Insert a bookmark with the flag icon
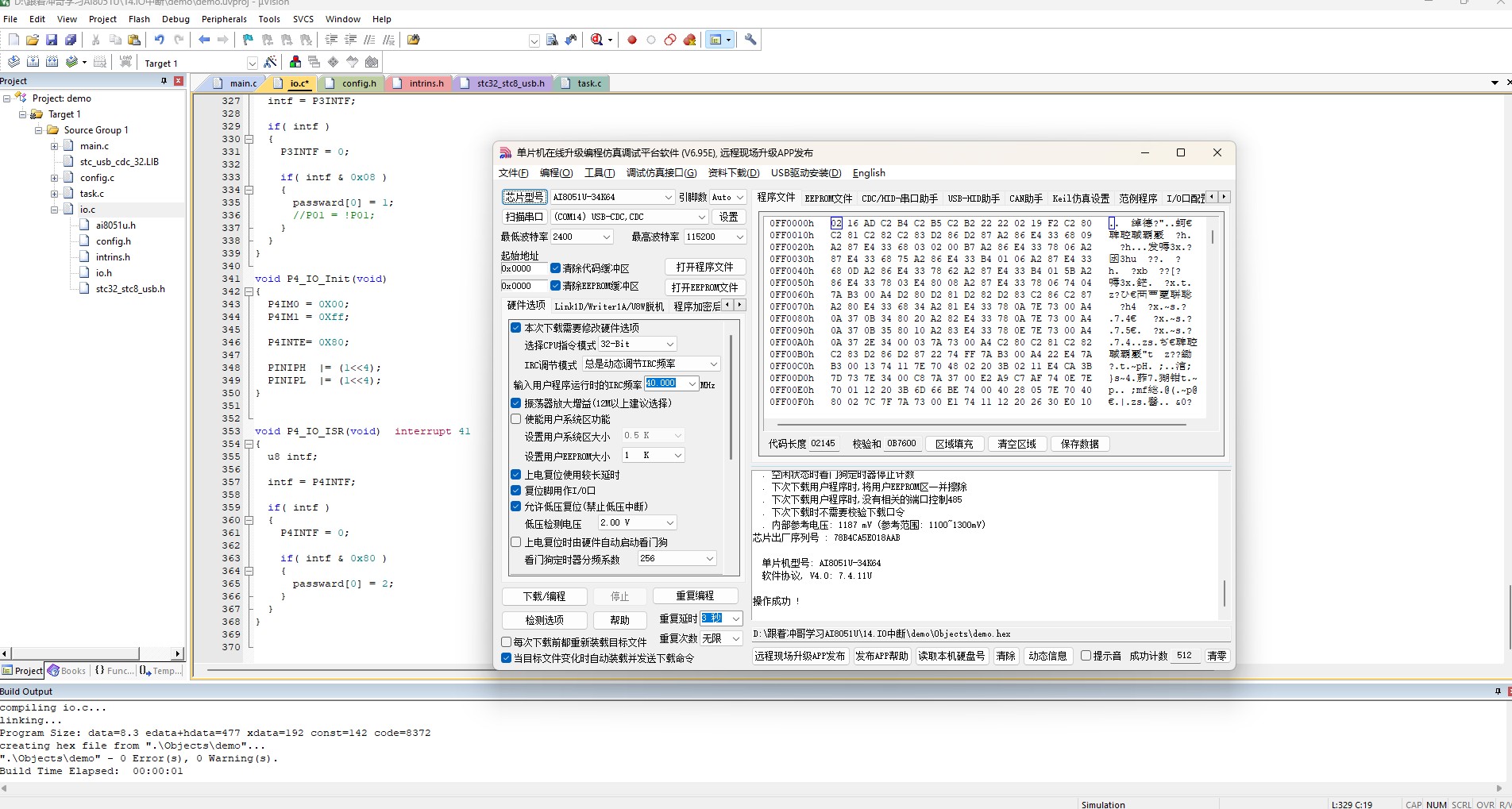Screen dimensions: 1512x809 (x=249, y=40)
